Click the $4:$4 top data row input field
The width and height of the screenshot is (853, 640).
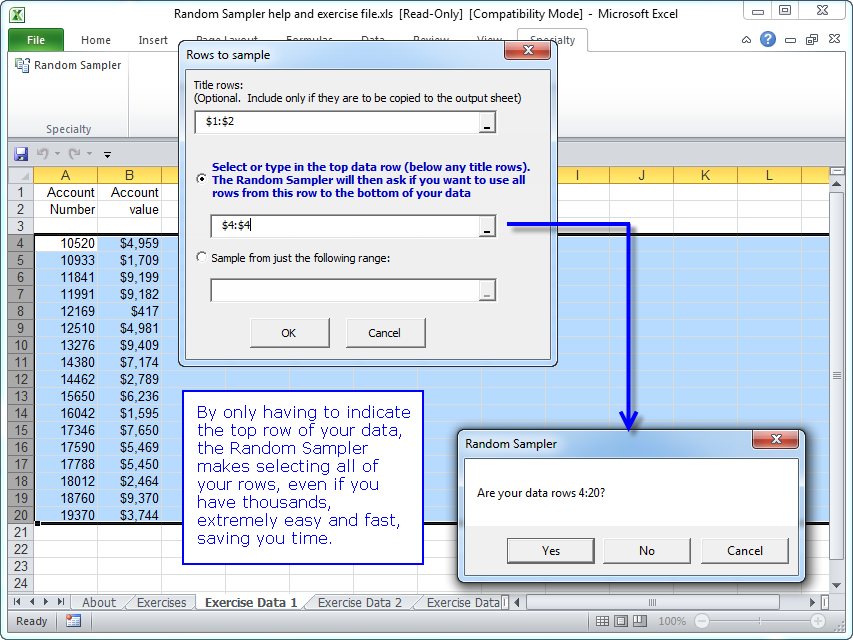pyautogui.click(x=343, y=226)
